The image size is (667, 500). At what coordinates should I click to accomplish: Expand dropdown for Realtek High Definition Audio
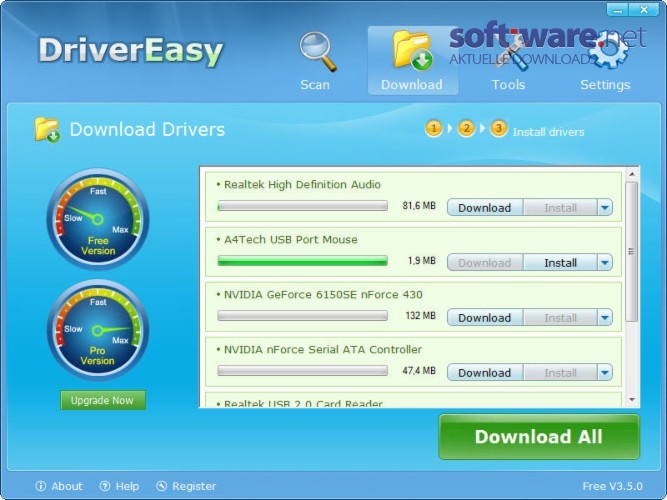click(x=604, y=208)
